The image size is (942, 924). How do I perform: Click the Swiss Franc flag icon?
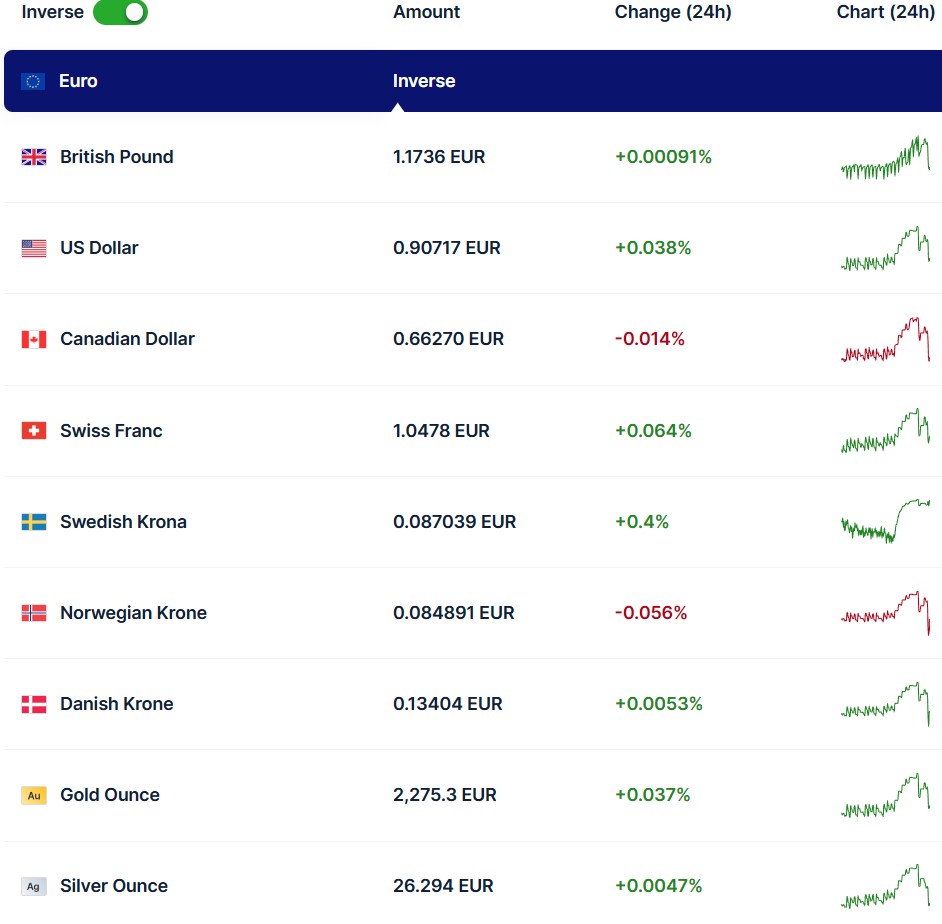coord(34,431)
